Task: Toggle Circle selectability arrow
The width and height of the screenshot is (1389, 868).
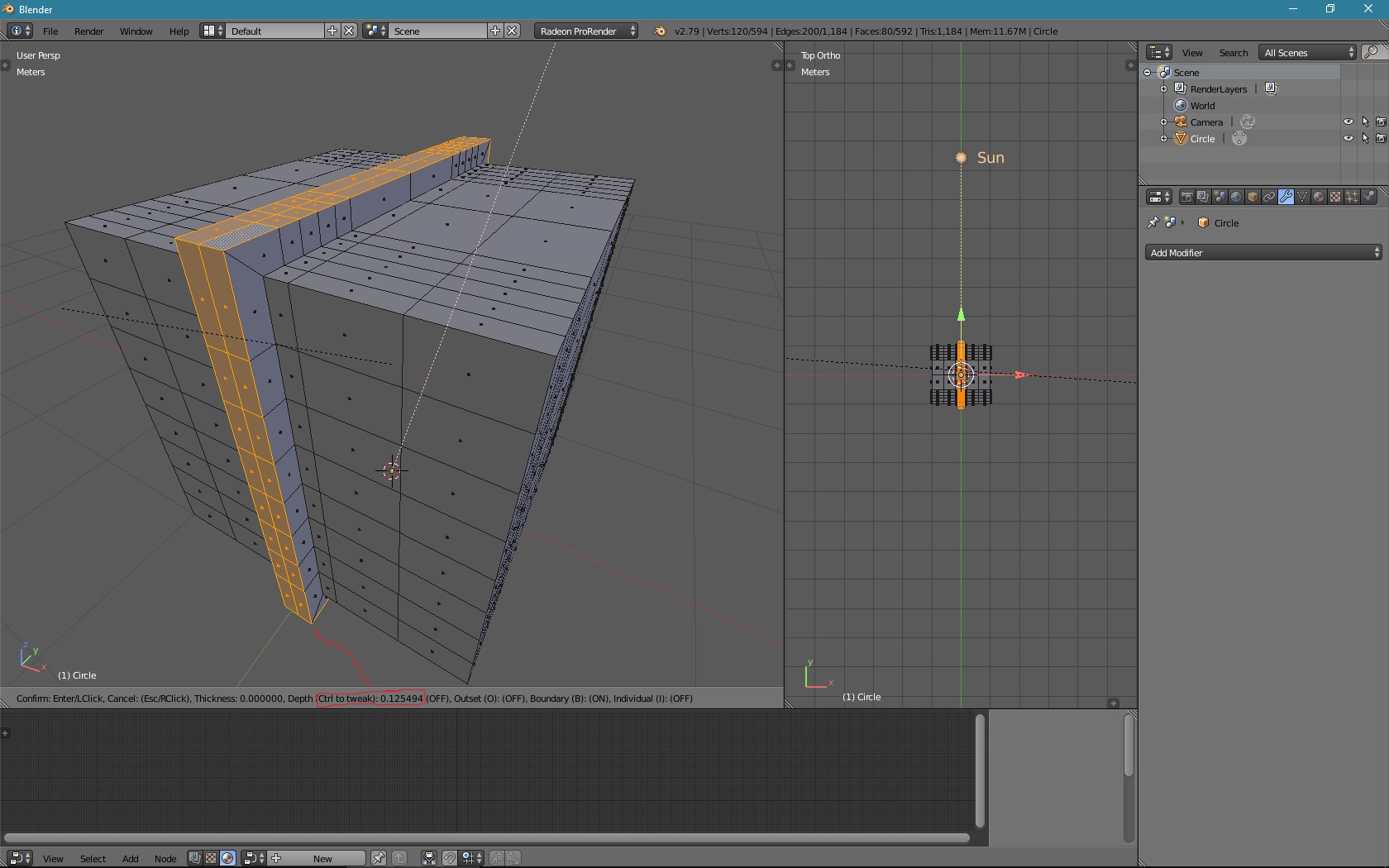Action: [1365, 138]
